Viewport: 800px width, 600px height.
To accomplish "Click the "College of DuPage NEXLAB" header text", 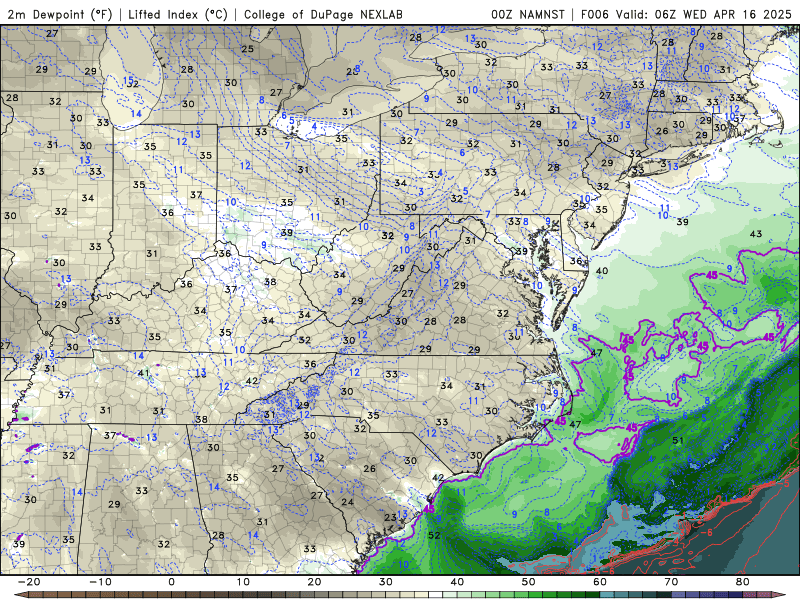I will 323,14.
